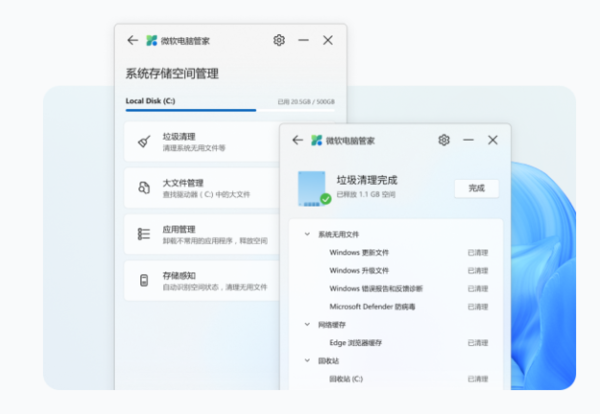Click 微软电脑管家 logo in the front window
Viewport: 600px width, 414px height.
315,140
